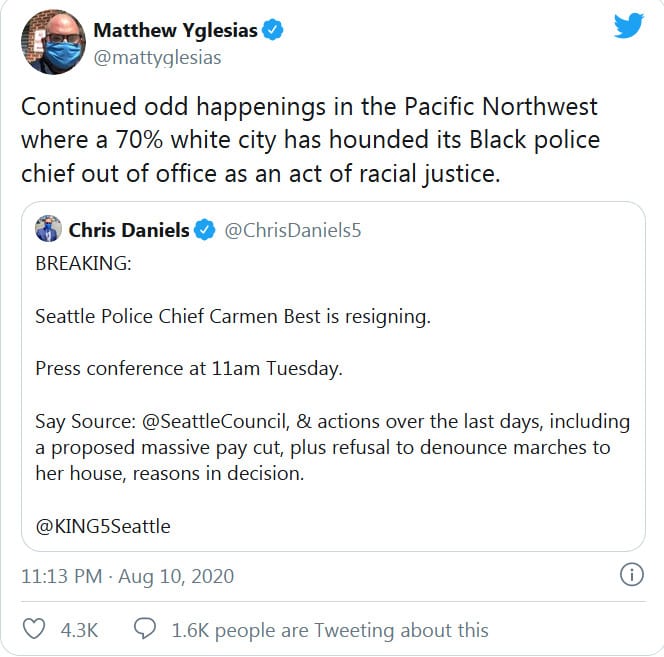
Task: Open the 11:13 PM Aug 10, 2020 timestamp
Action: [x=127, y=577]
